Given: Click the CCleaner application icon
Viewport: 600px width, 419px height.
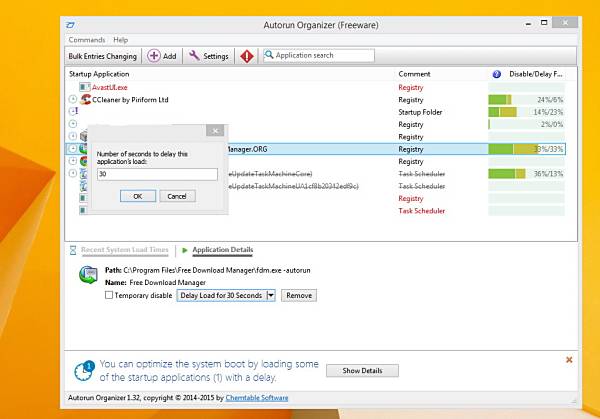Looking at the screenshot, I should click(85, 99).
